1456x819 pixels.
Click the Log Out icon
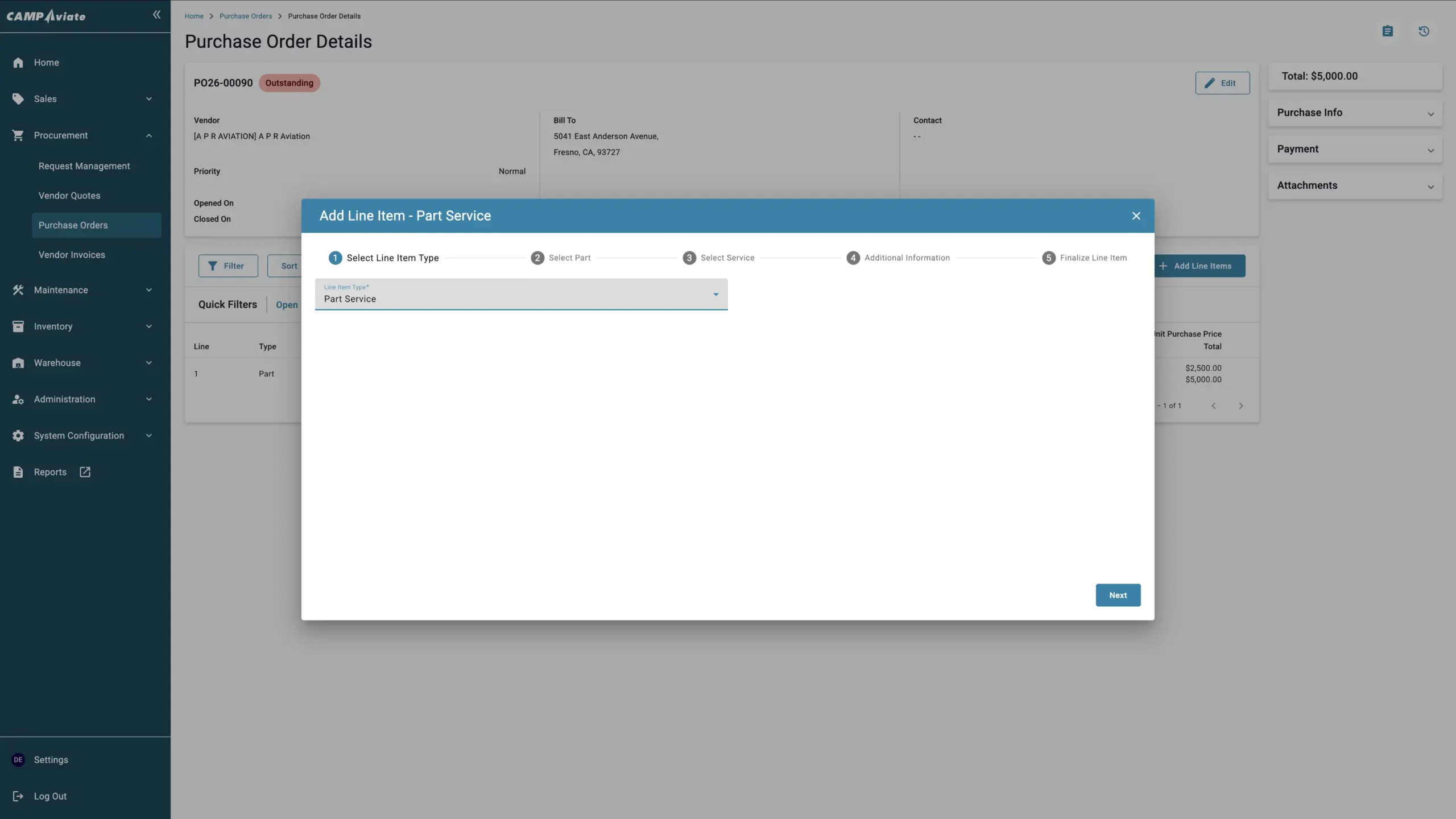pyautogui.click(x=18, y=796)
